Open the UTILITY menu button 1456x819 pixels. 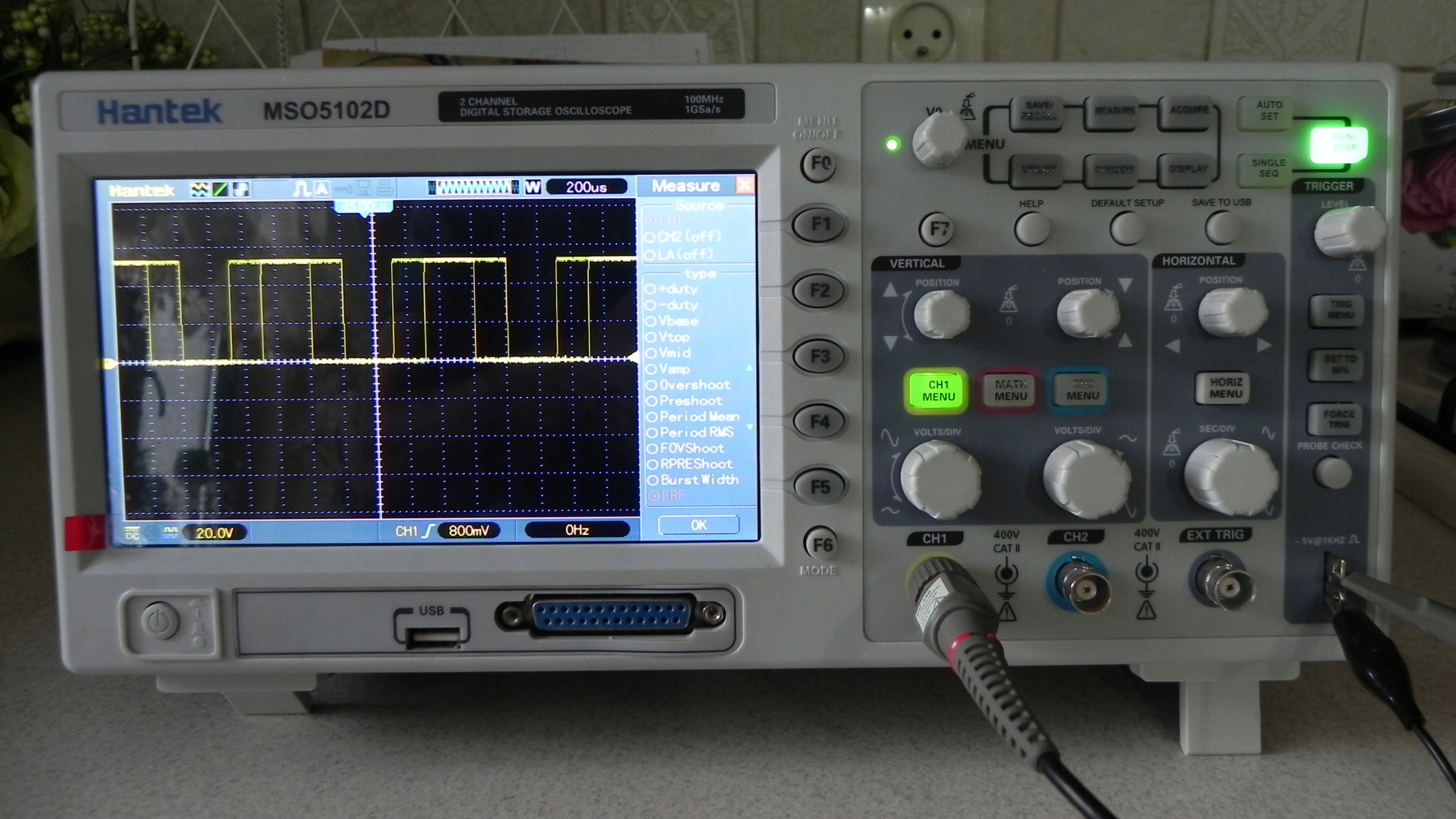tap(1038, 170)
